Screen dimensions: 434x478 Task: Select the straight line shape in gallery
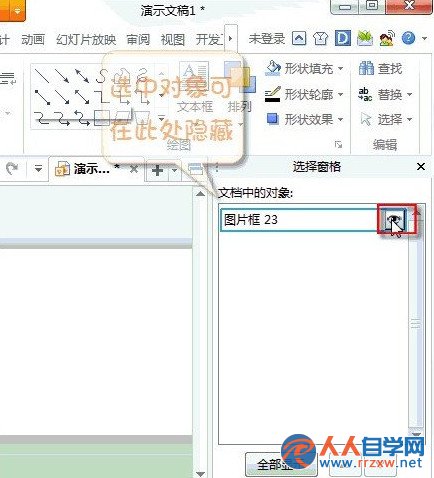click(42, 76)
